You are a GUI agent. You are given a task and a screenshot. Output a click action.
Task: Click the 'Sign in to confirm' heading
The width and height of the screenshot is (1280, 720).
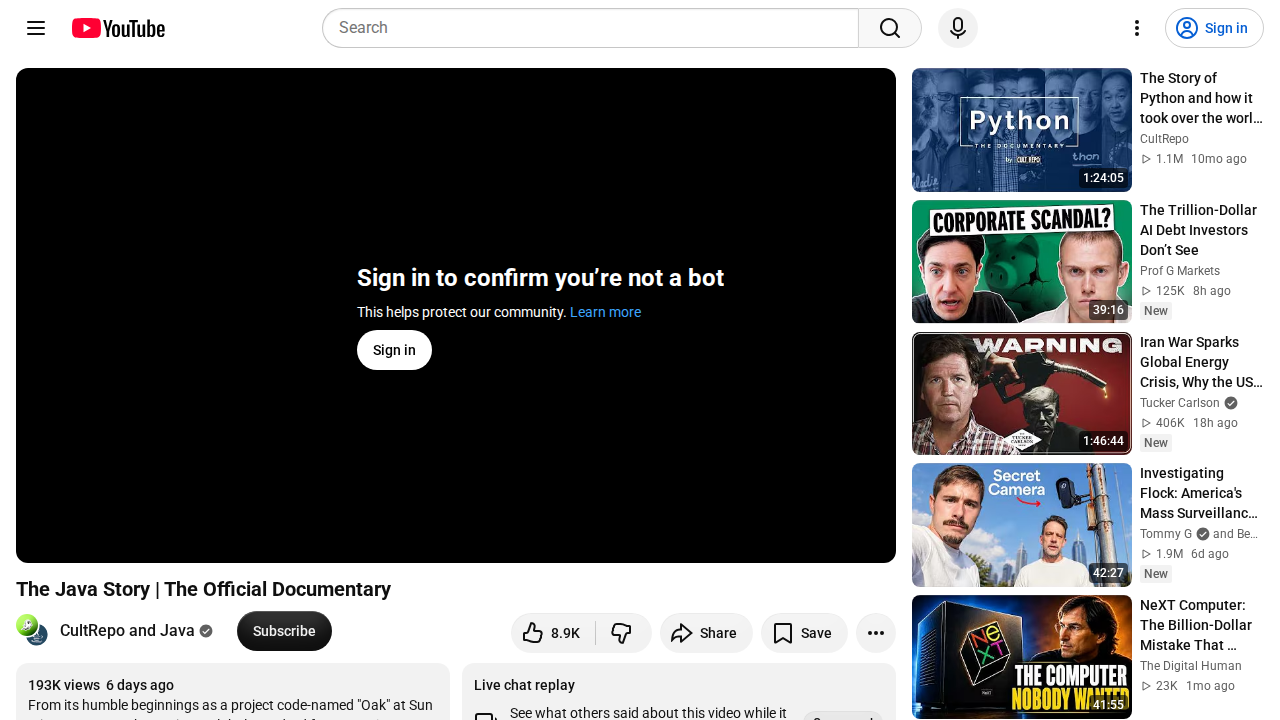point(540,278)
